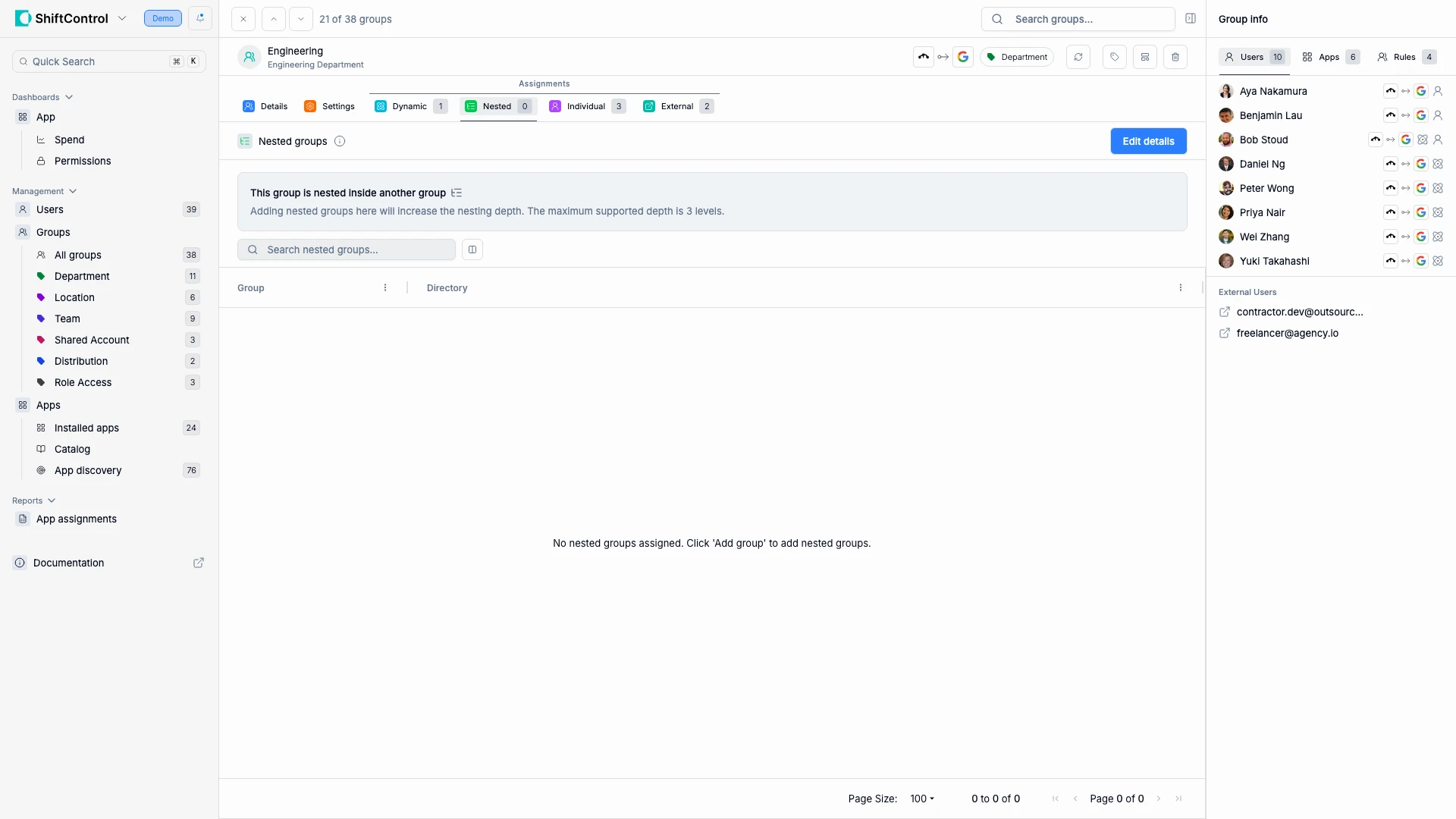This screenshot has height=819, width=1456.
Task: Click the Search groups field
Action: click(x=1078, y=19)
